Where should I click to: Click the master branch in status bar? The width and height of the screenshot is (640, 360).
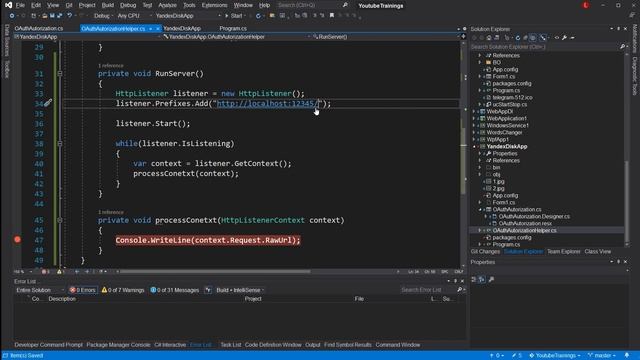pyautogui.click(x=602, y=356)
